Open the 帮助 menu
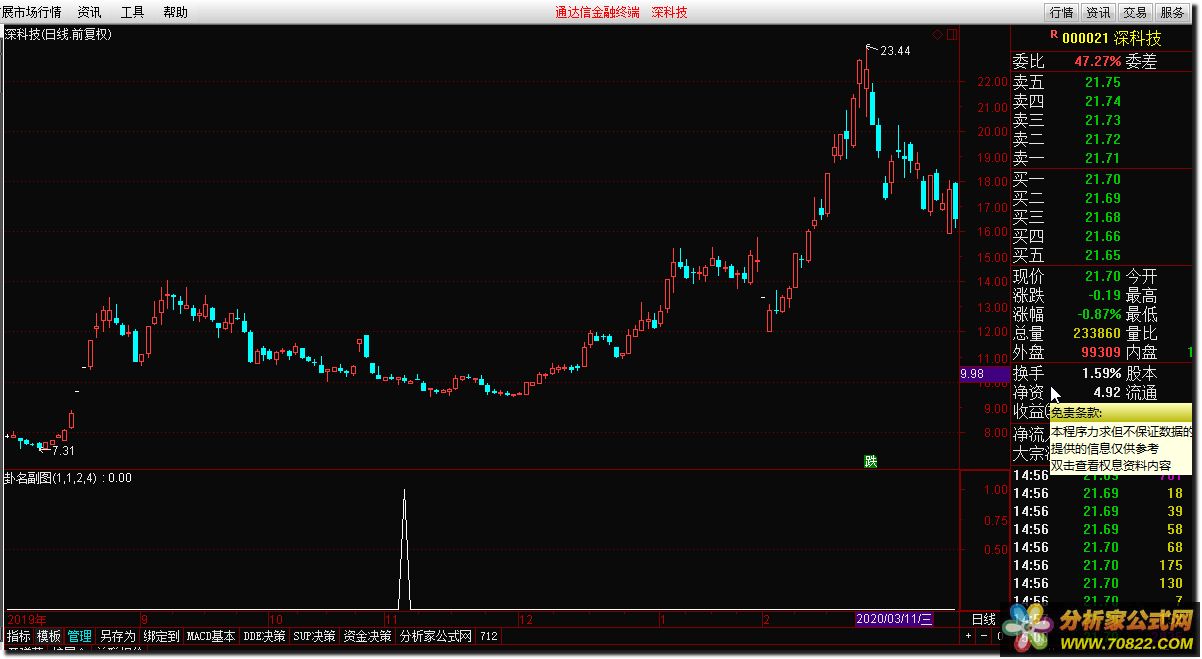The height and width of the screenshot is (659, 1202). 175,12
